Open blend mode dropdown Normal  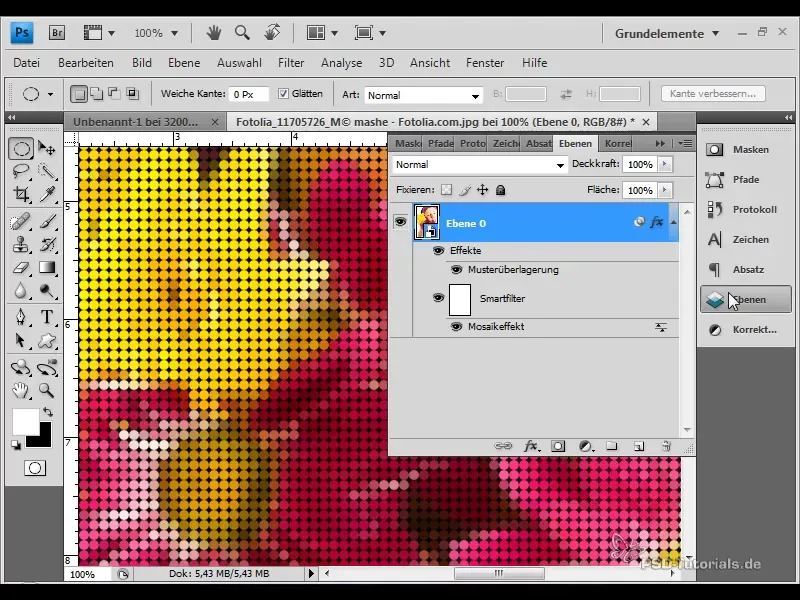480,164
